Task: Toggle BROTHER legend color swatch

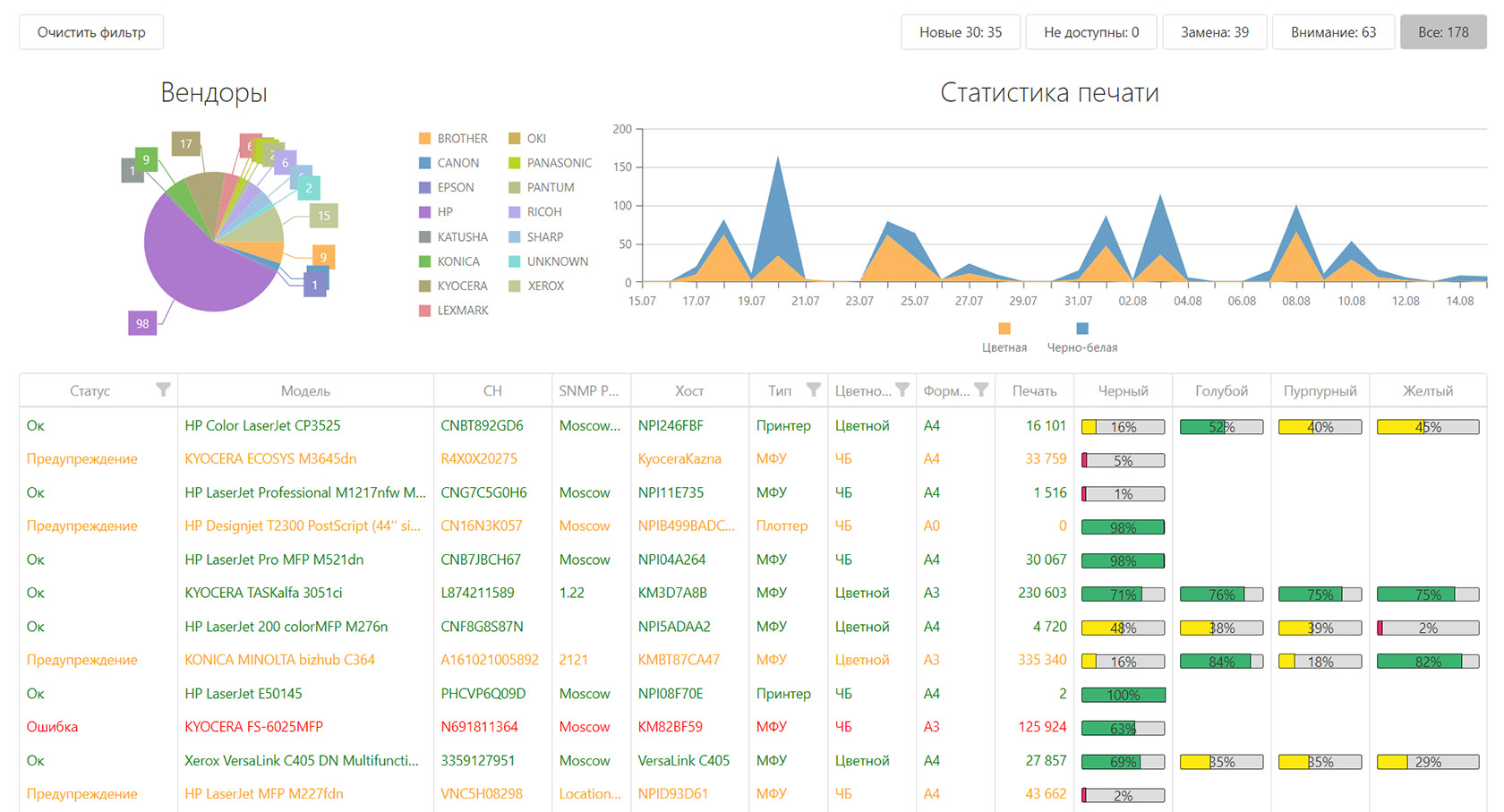Action: pyautogui.click(x=425, y=139)
